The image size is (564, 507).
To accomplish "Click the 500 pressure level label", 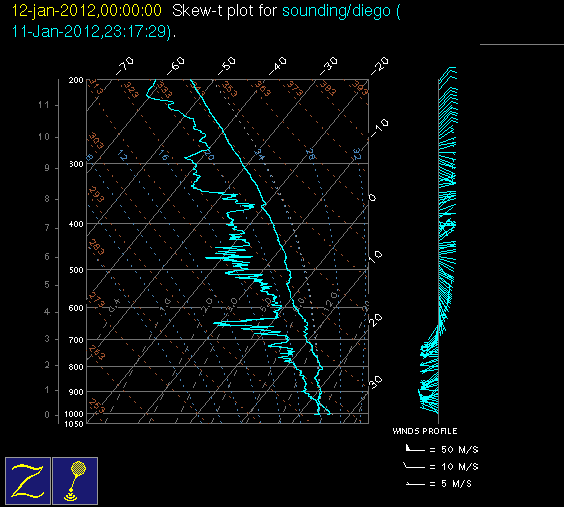I will coord(76,270).
